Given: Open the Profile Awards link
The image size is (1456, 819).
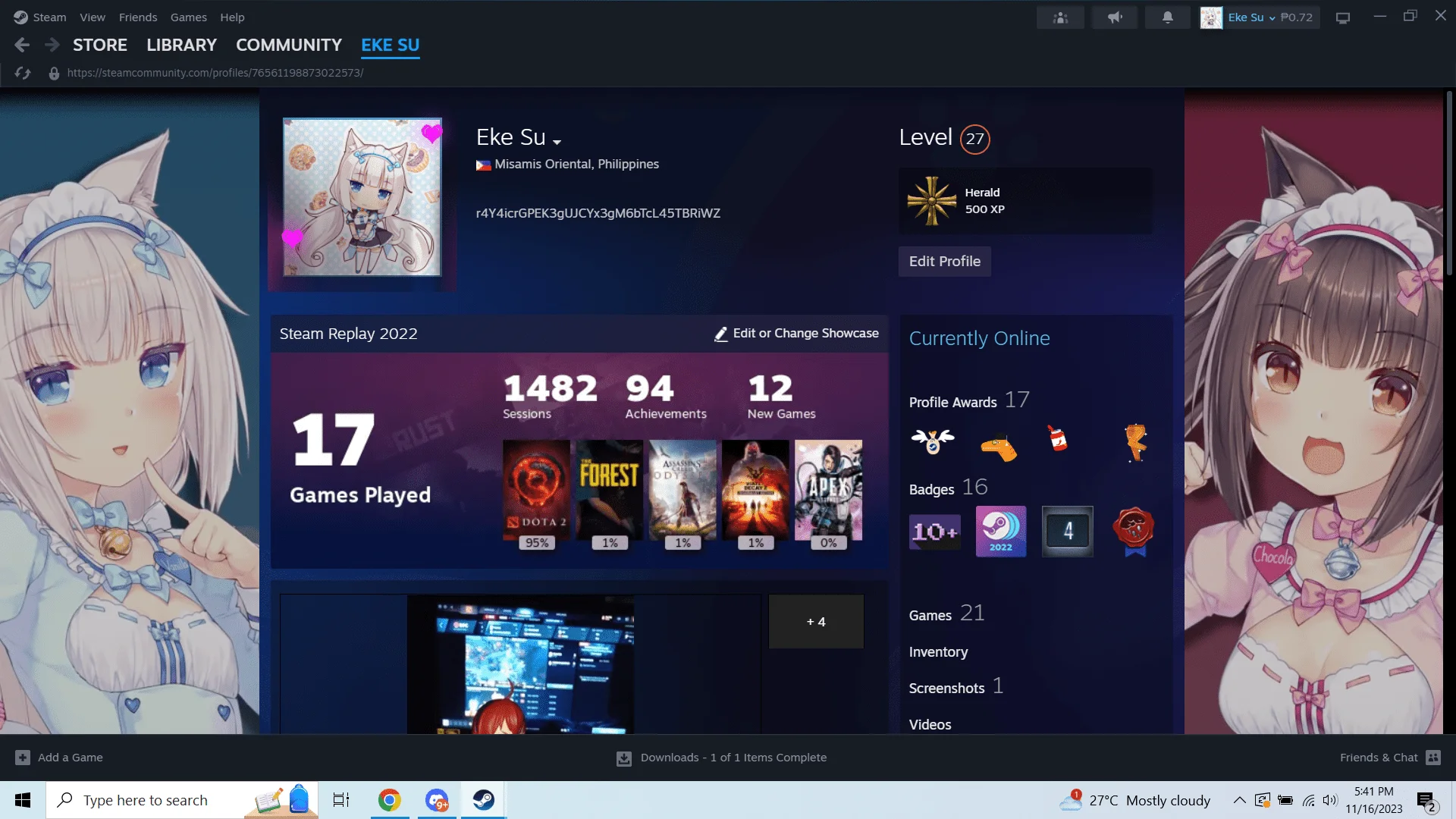Looking at the screenshot, I should click(953, 403).
